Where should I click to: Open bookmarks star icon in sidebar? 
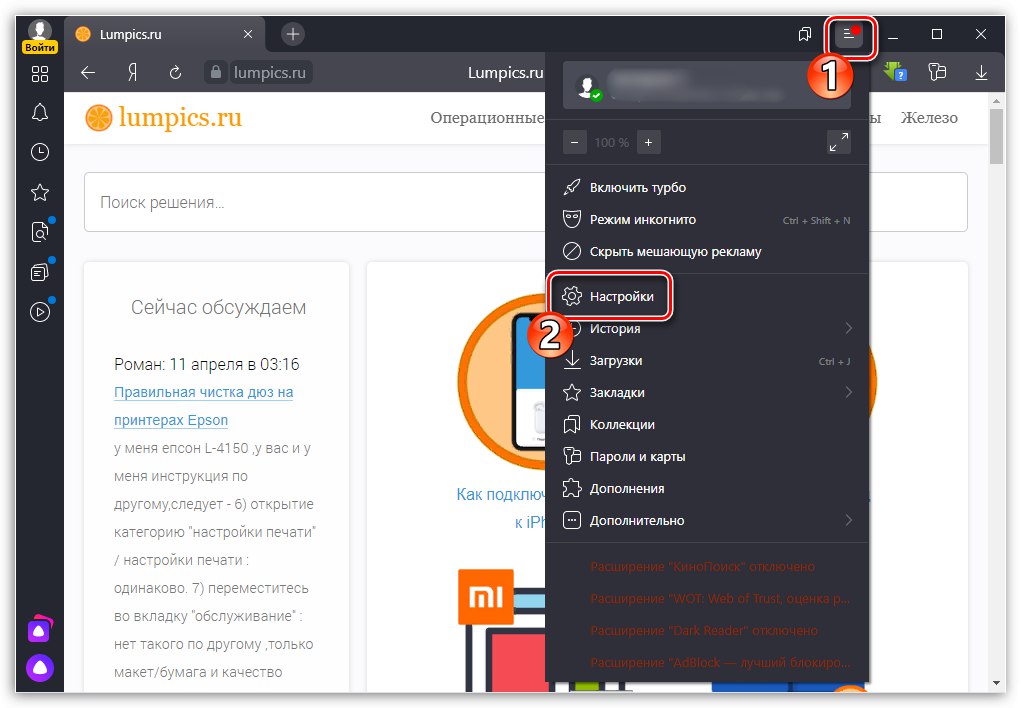click(x=40, y=192)
